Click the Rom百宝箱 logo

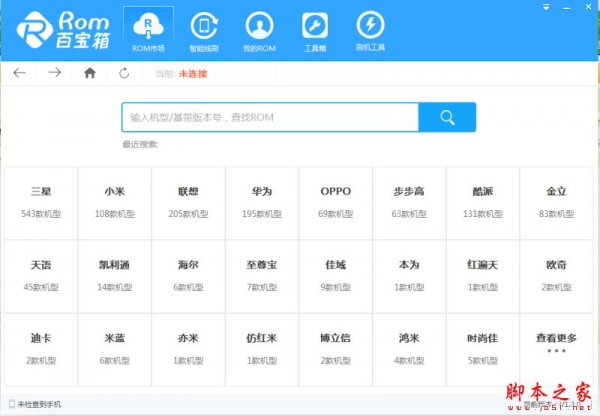click(x=64, y=31)
